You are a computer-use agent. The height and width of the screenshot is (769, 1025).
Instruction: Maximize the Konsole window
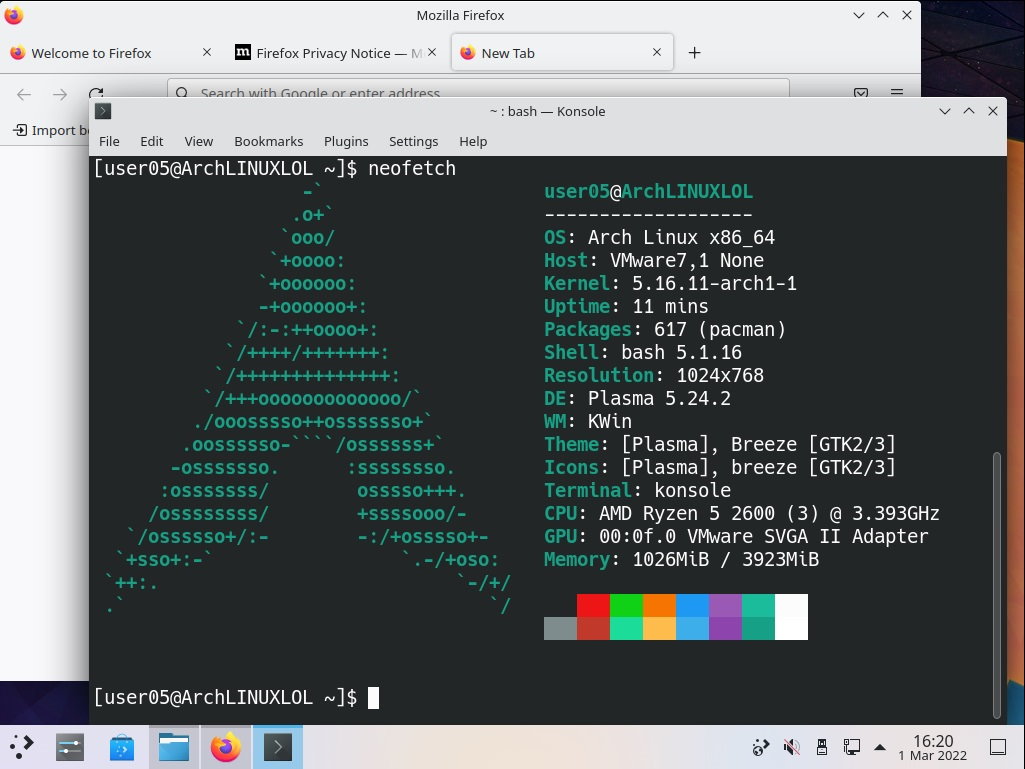(969, 111)
